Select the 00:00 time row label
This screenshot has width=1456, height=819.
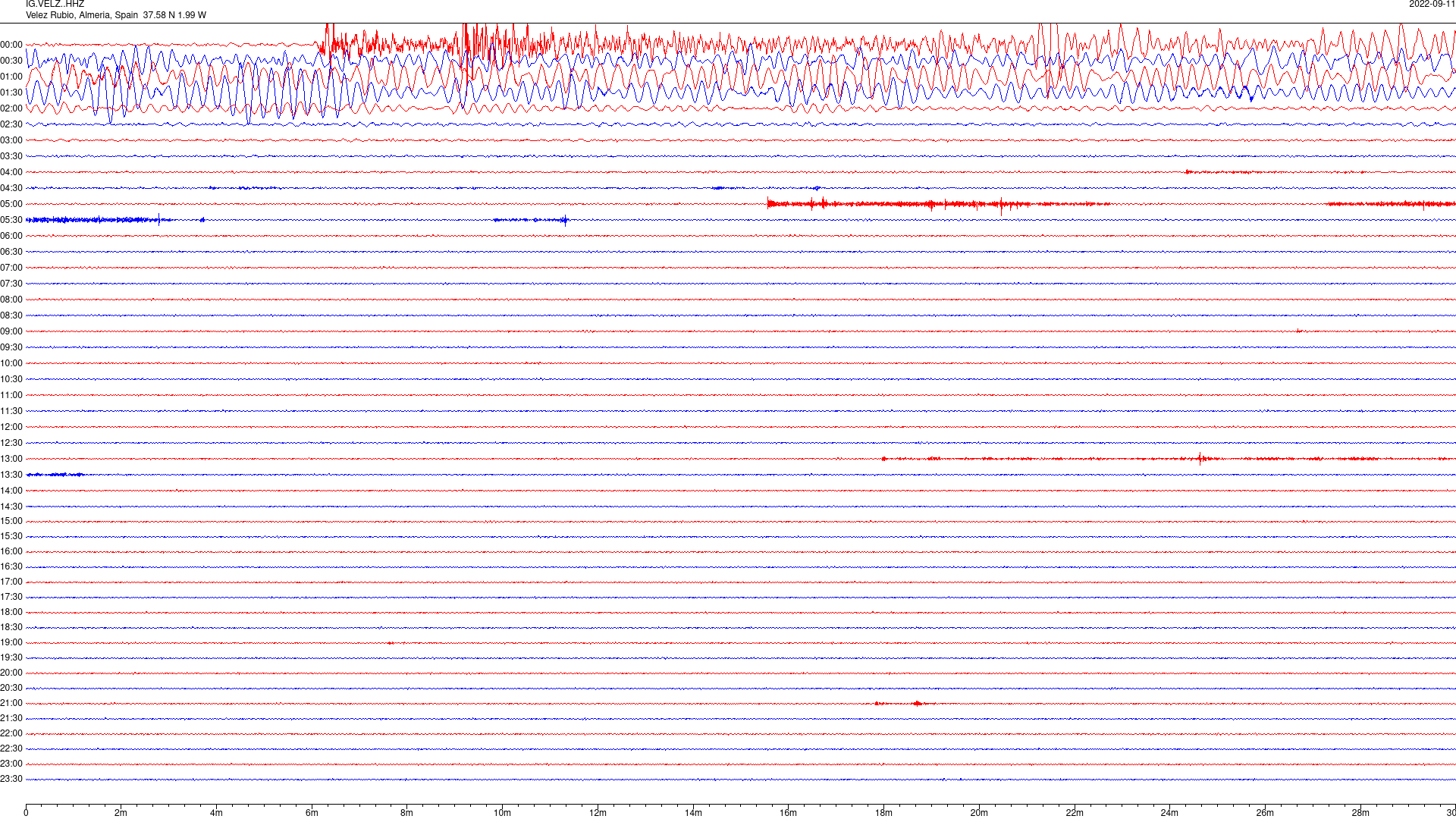tap(11, 45)
